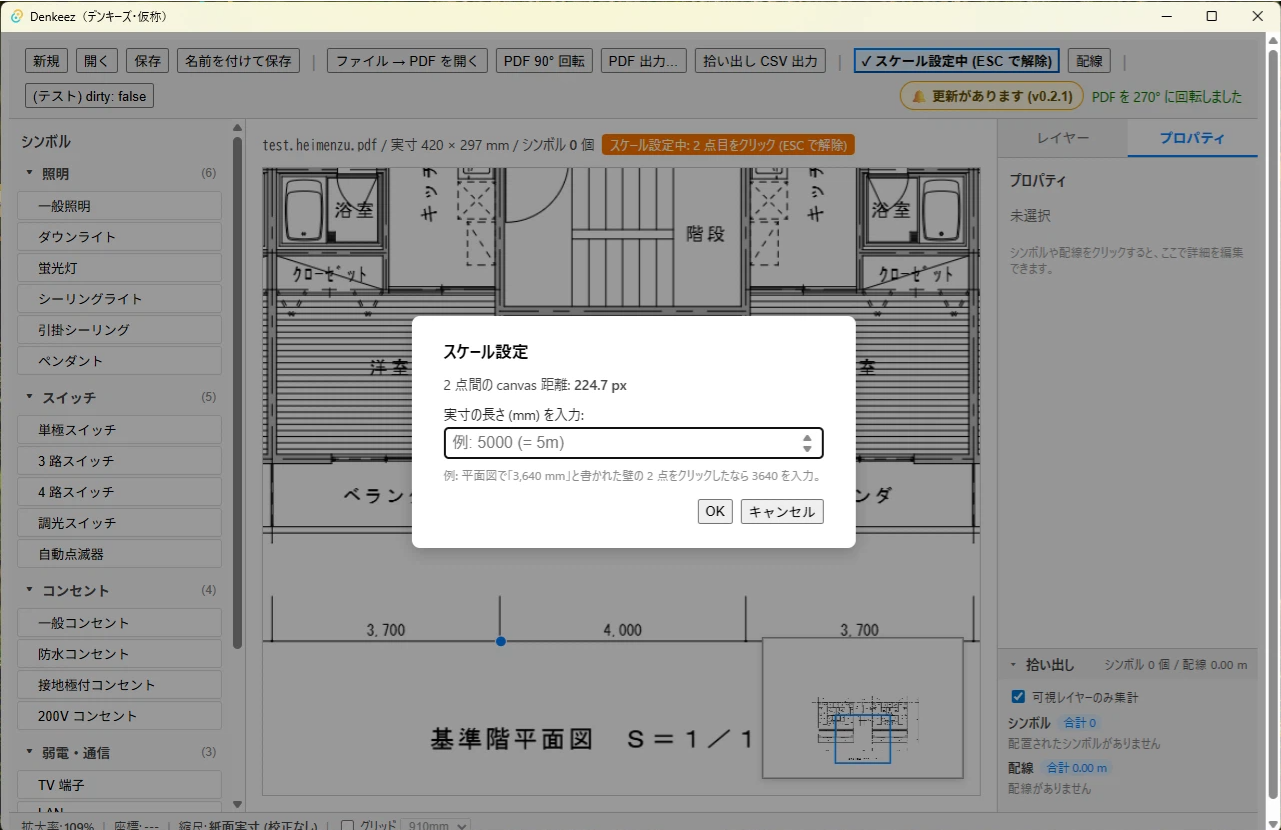Screen dimensions: 1281x830
Task: Click the 保存 toolbar button
Action: [148, 61]
